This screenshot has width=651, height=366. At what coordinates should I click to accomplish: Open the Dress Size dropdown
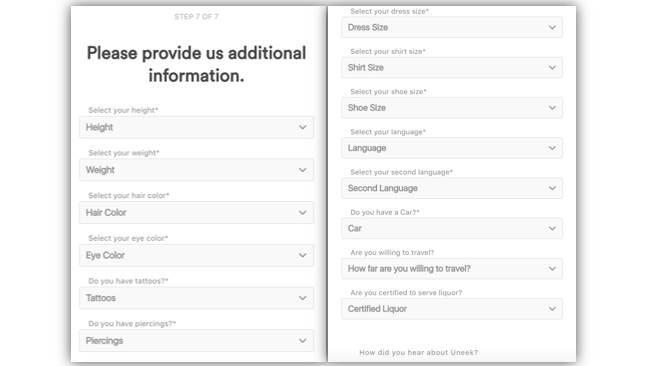click(x=452, y=27)
